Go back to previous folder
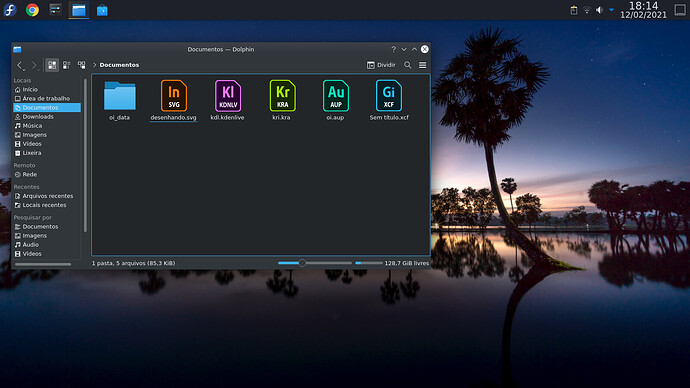Image resolution: width=690 pixels, height=388 pixels. click(20, 66)
